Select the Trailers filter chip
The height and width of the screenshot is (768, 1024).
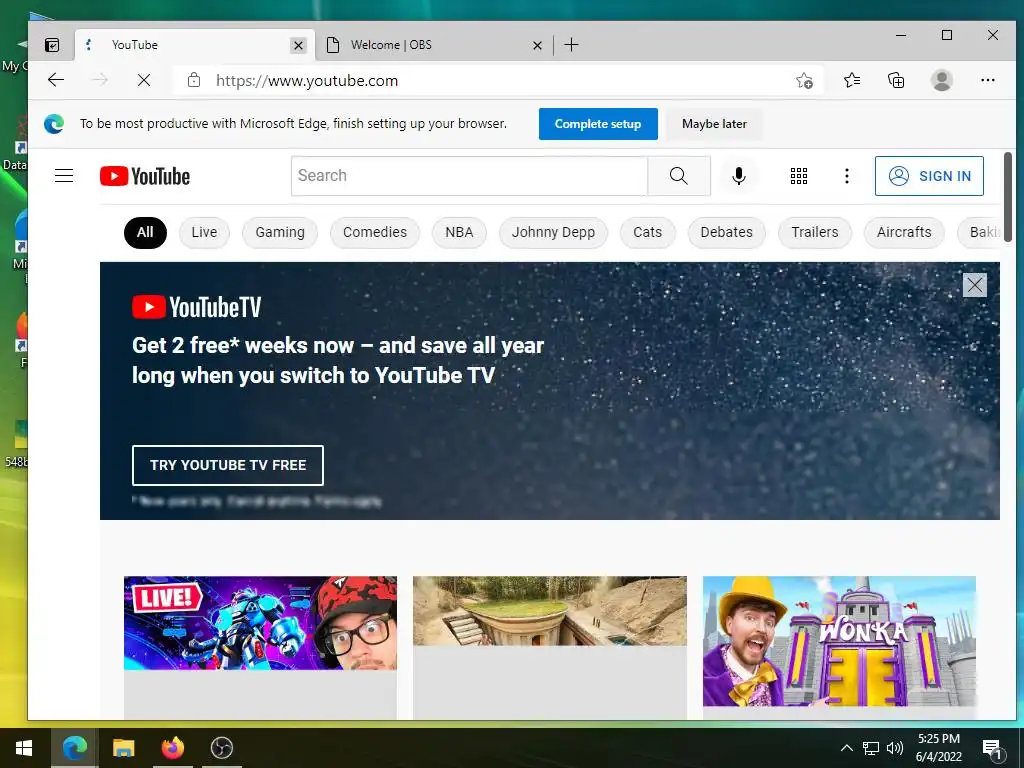coord(814,232)
